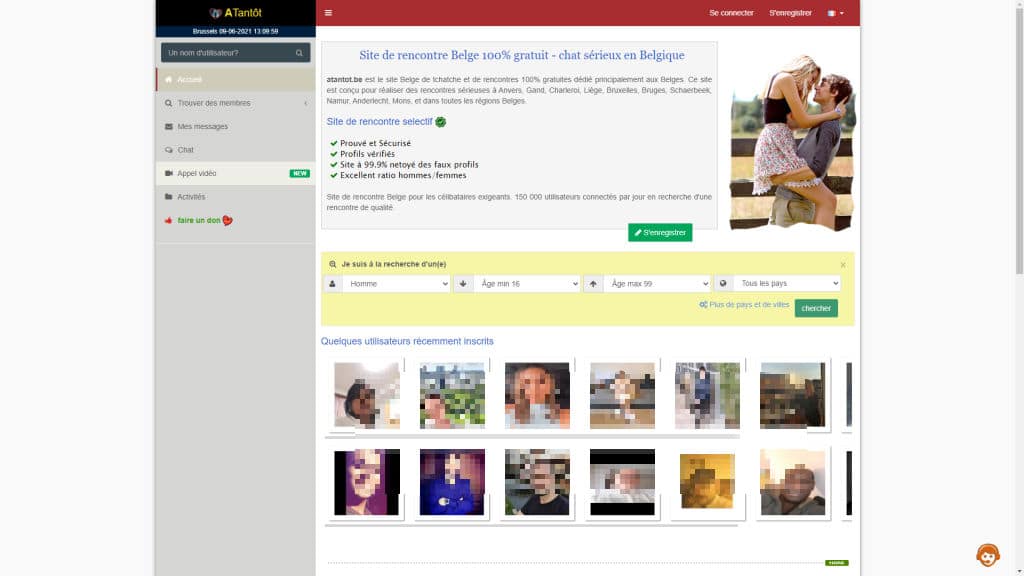Screen dimensions: 1024x576
Task: Click the username search magnifier icon
Action: (x=299, y=53)
